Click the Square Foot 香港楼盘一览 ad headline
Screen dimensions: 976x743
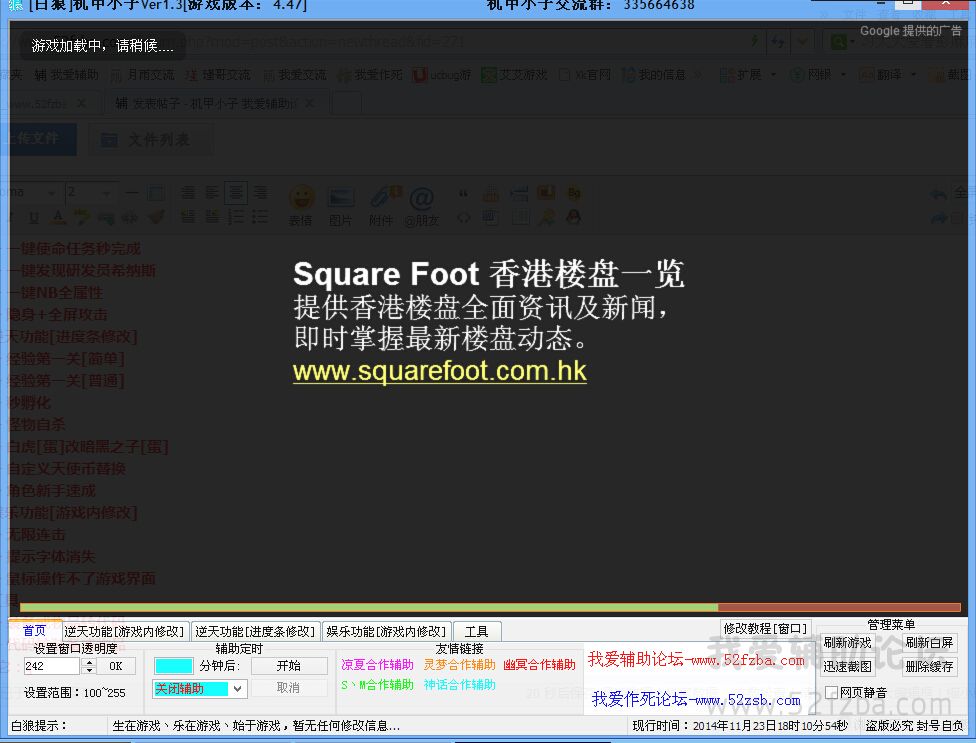(x=489, y=274)
